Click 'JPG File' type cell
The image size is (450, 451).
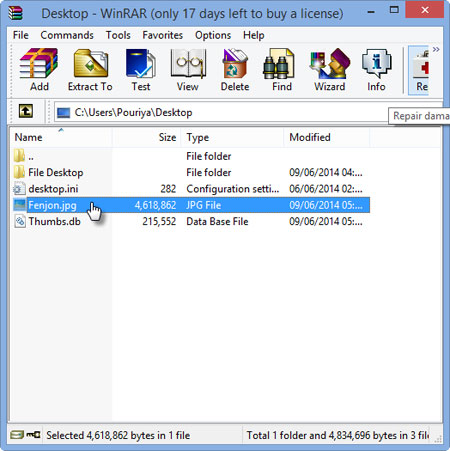coord(204,205)
